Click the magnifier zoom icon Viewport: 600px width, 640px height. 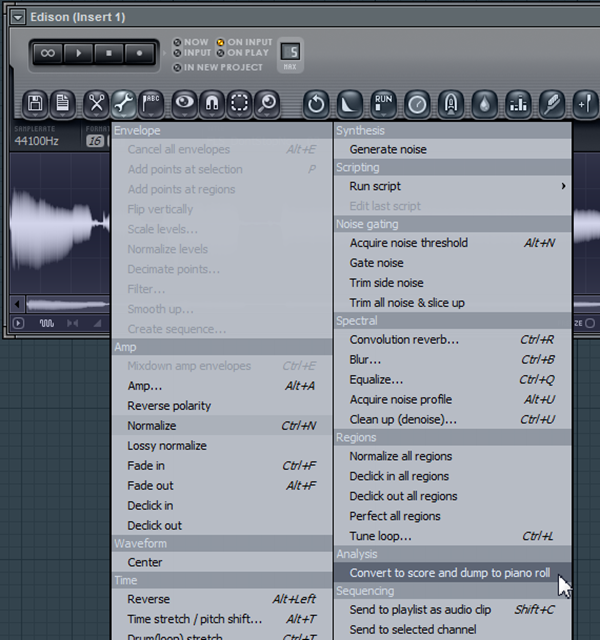[266, 102]
